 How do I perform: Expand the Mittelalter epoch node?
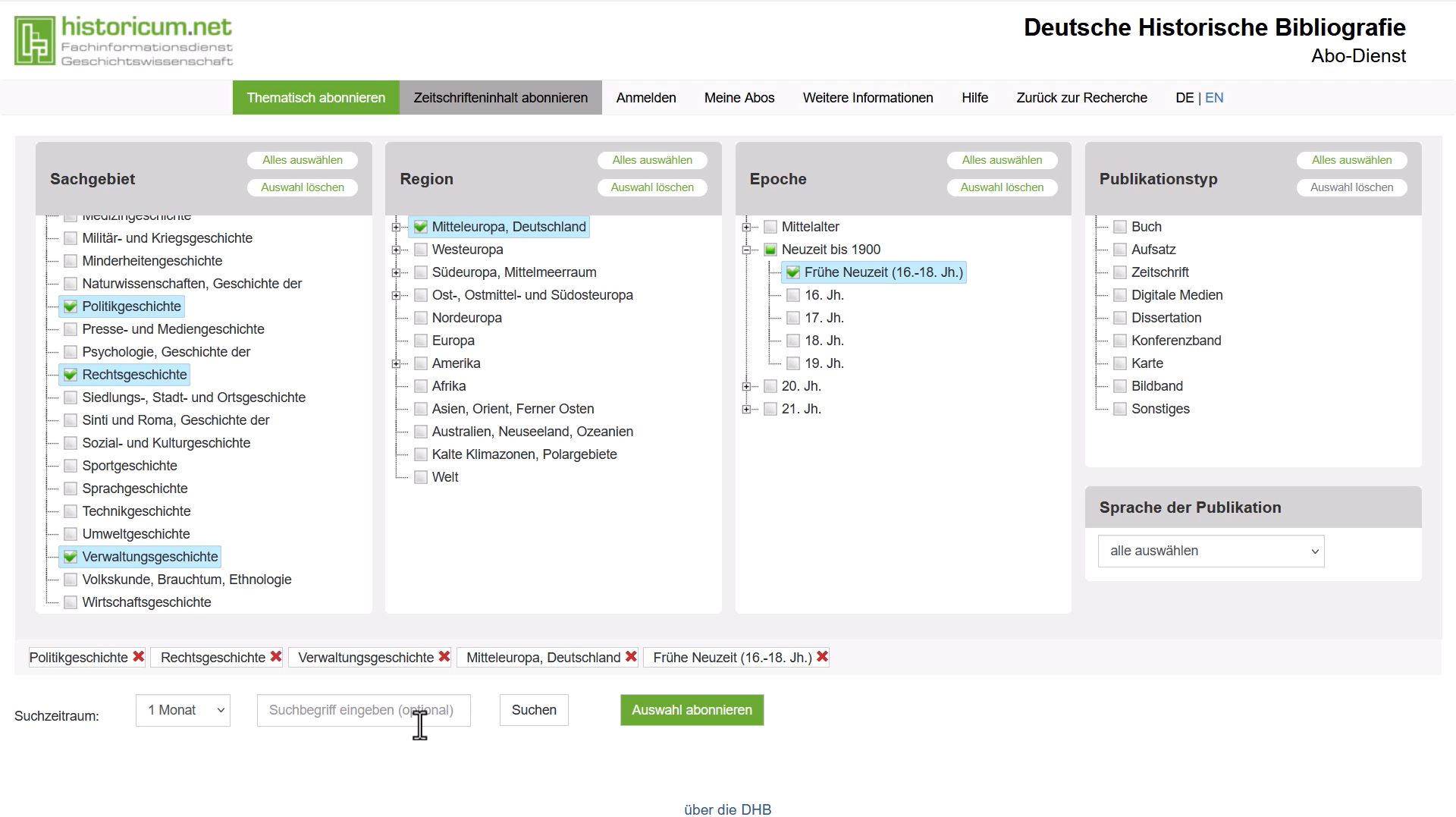[x=746, y=227]
